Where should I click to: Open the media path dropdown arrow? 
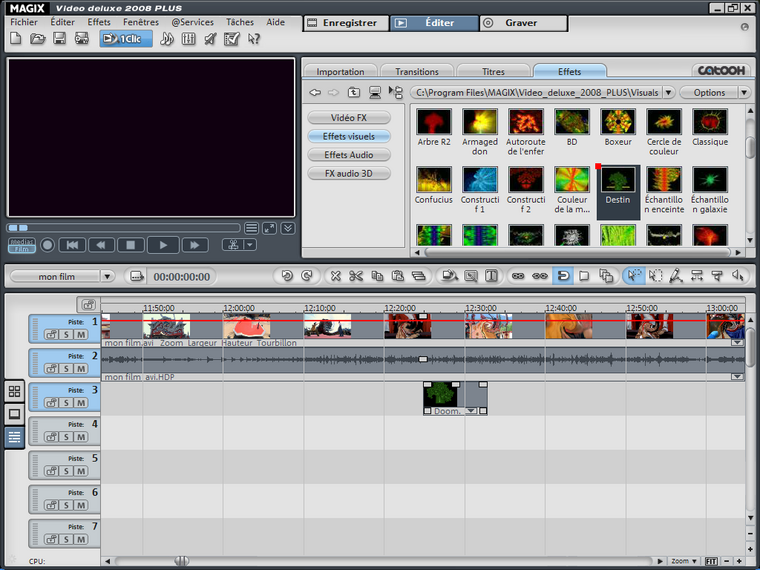tap(668, 92)
